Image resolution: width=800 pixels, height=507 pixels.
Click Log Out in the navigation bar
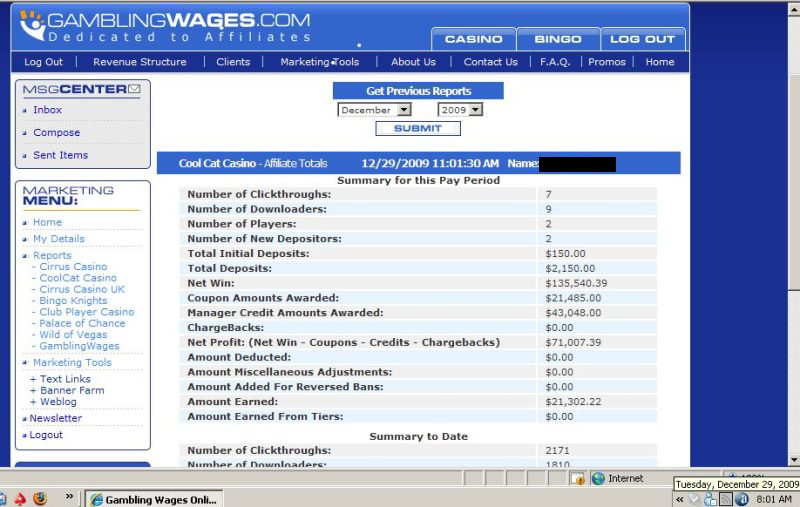coord(43,62)
